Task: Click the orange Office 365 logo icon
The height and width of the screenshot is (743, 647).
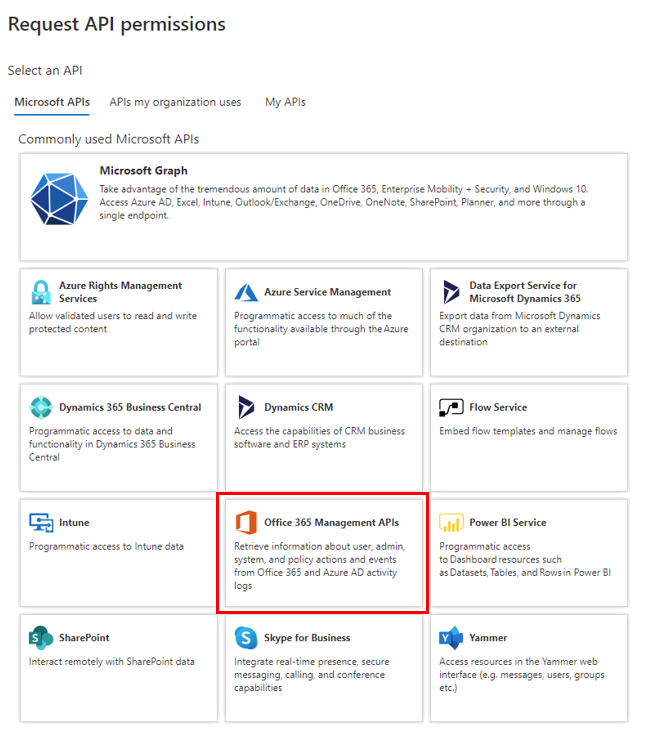Action: [x=246, y=522]
